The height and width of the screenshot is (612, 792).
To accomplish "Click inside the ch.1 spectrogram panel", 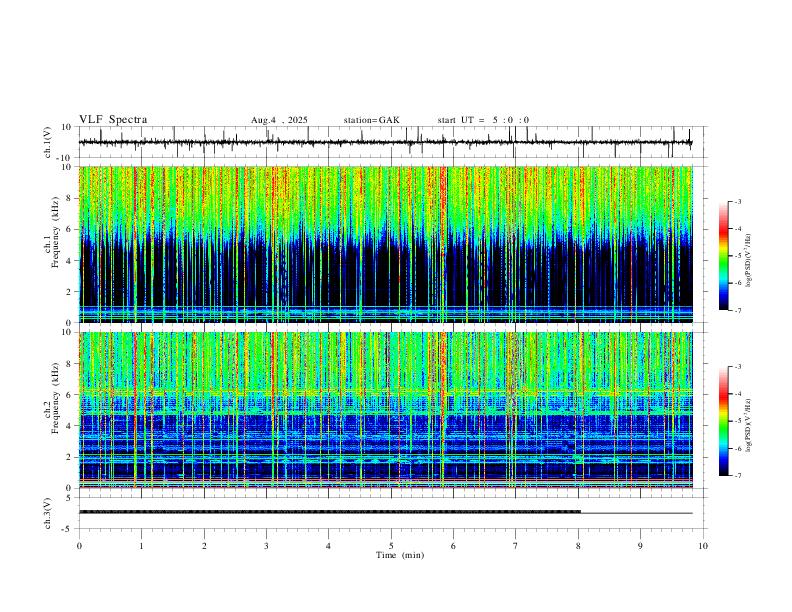I will pos(385,244).
